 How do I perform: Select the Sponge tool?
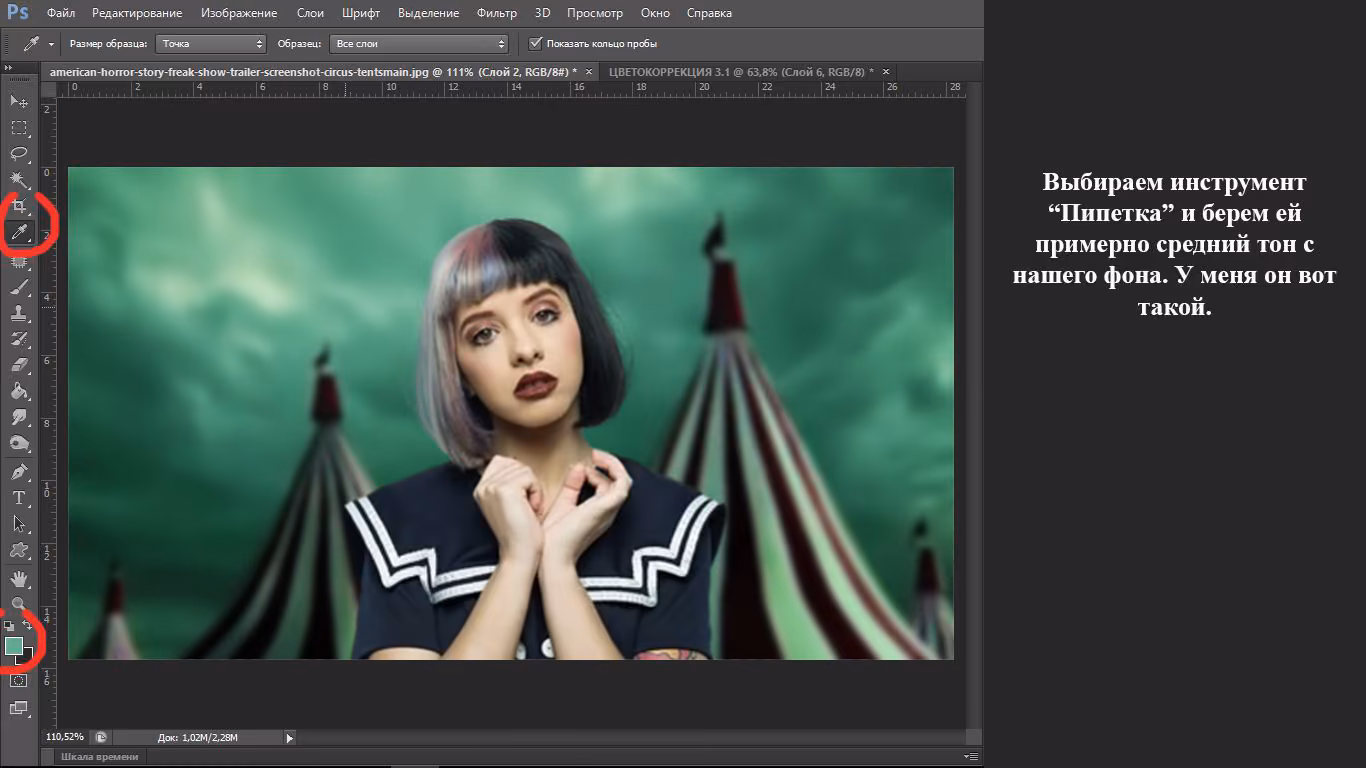[19, 444]
